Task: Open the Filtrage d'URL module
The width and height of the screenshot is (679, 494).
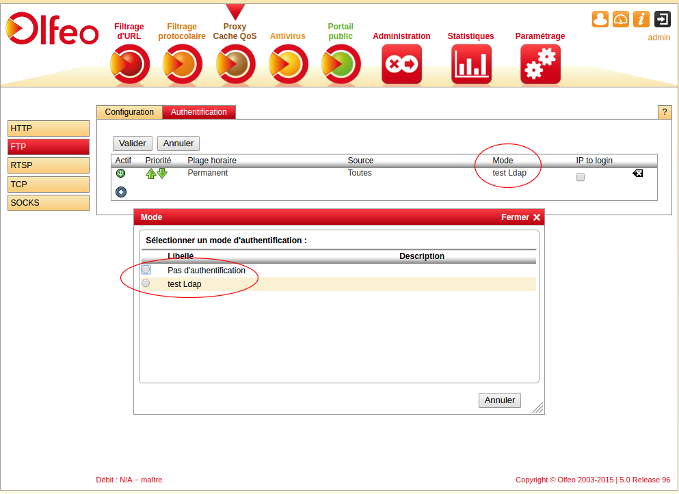Action: point(131,64)
